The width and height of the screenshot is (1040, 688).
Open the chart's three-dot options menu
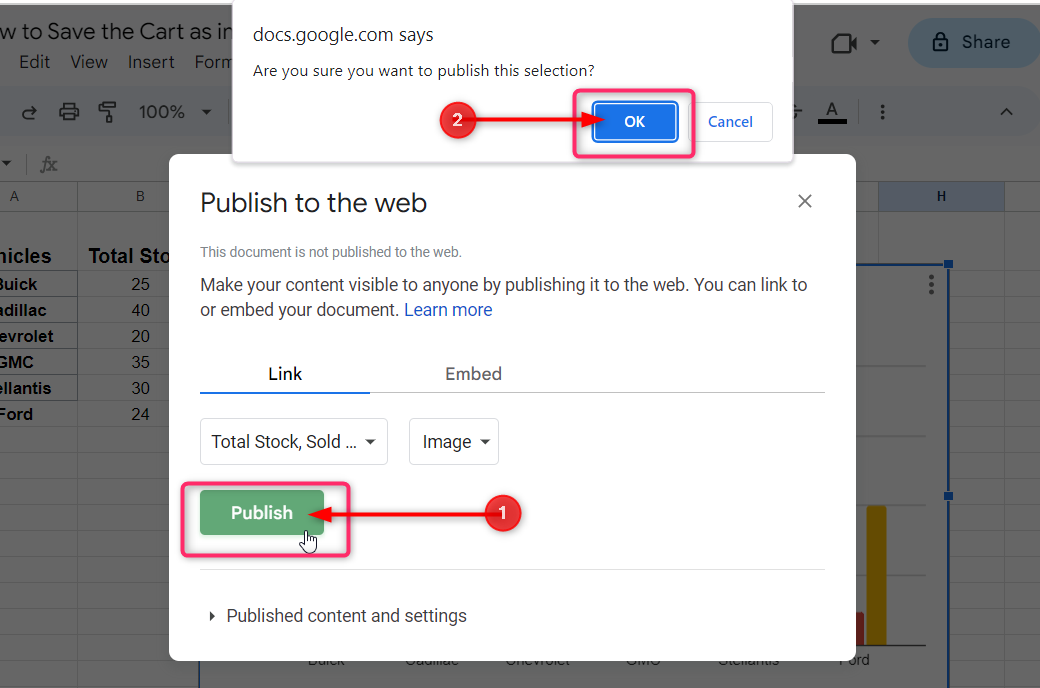click(x=931, y=285)
